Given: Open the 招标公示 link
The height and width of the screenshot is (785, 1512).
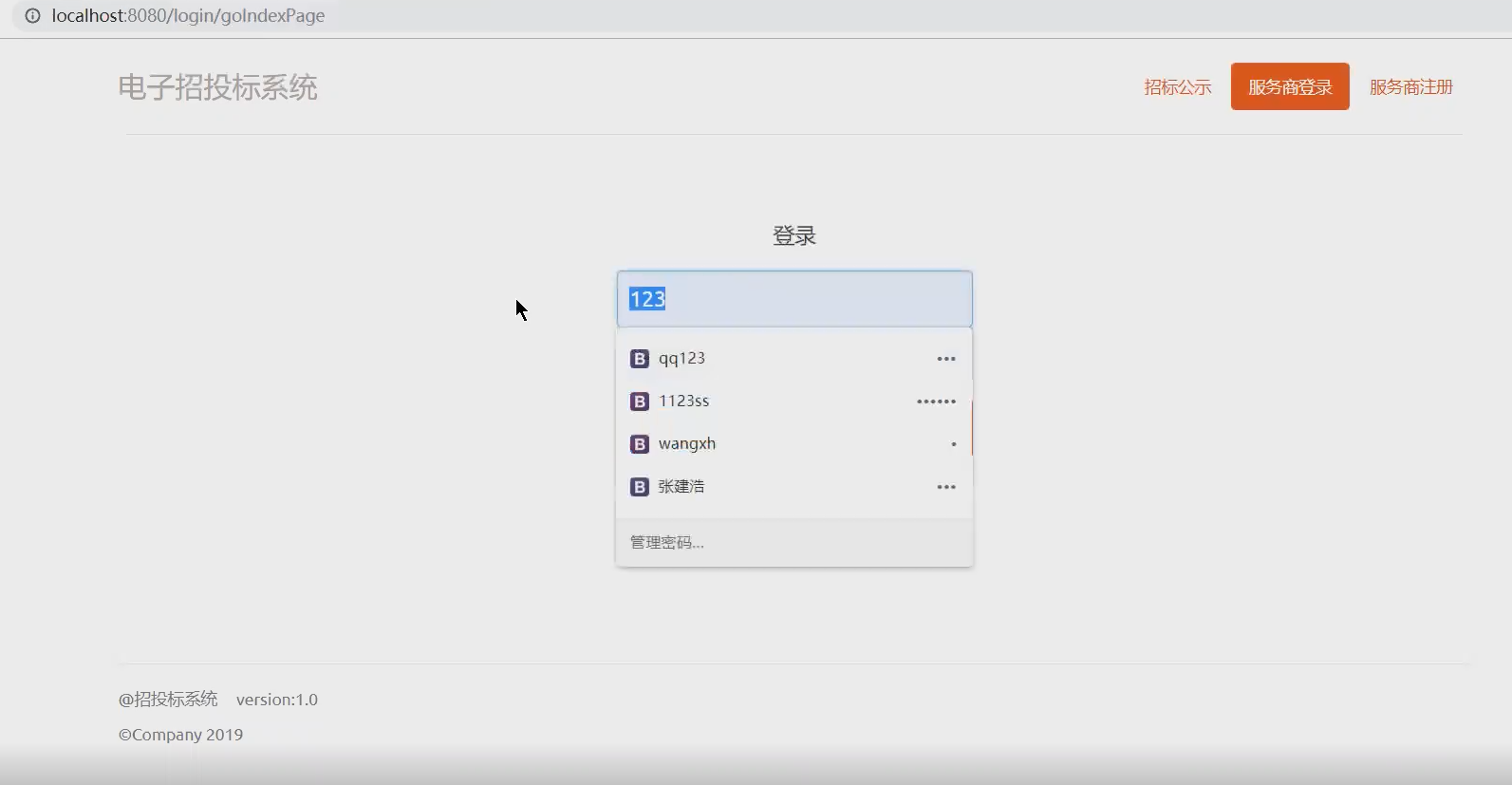Looking at the screenshot, I should 1178,87.
